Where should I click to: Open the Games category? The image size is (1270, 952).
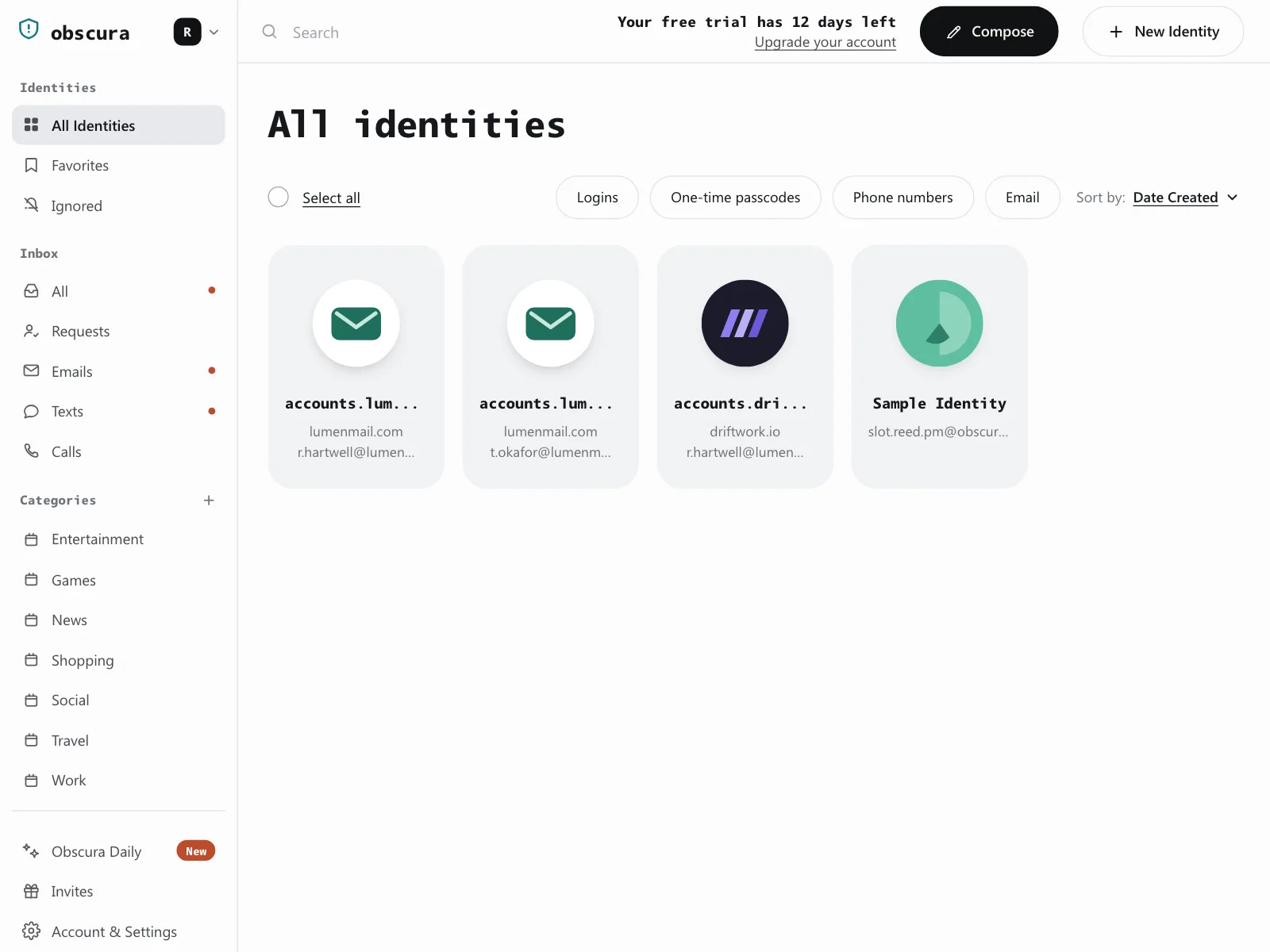point(118,580)
